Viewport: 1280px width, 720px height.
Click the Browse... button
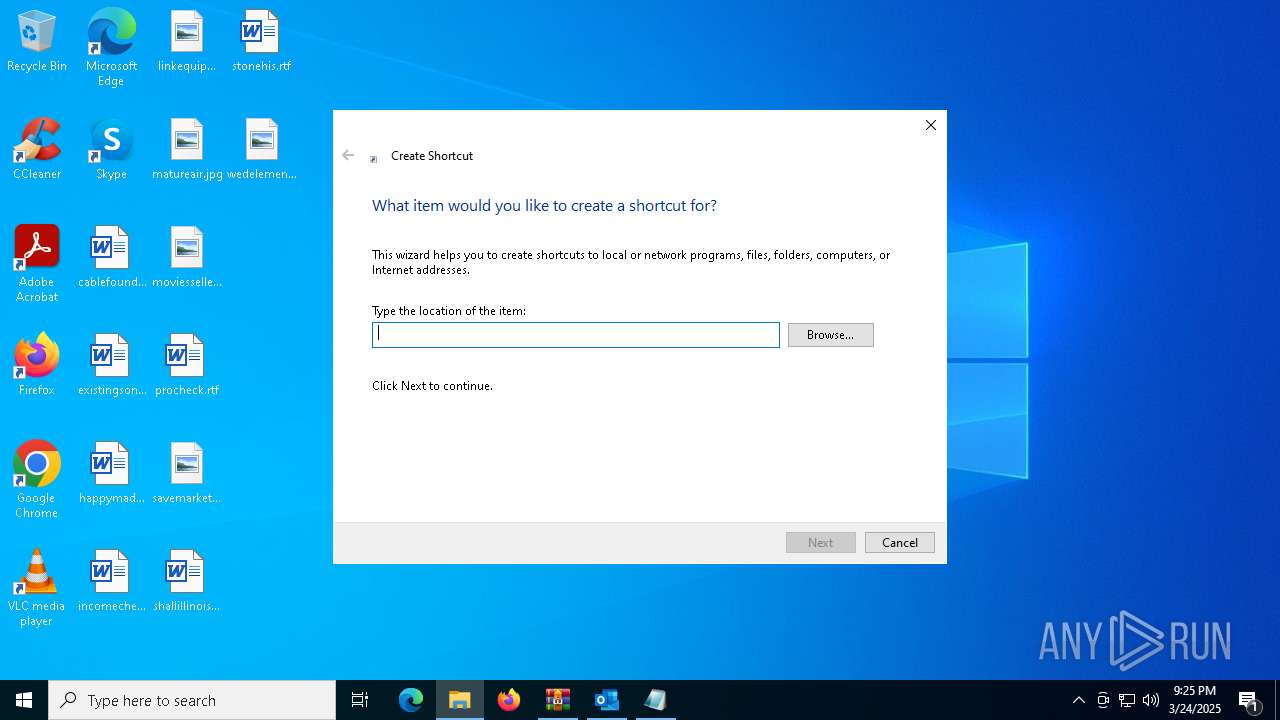pos(831,335)
